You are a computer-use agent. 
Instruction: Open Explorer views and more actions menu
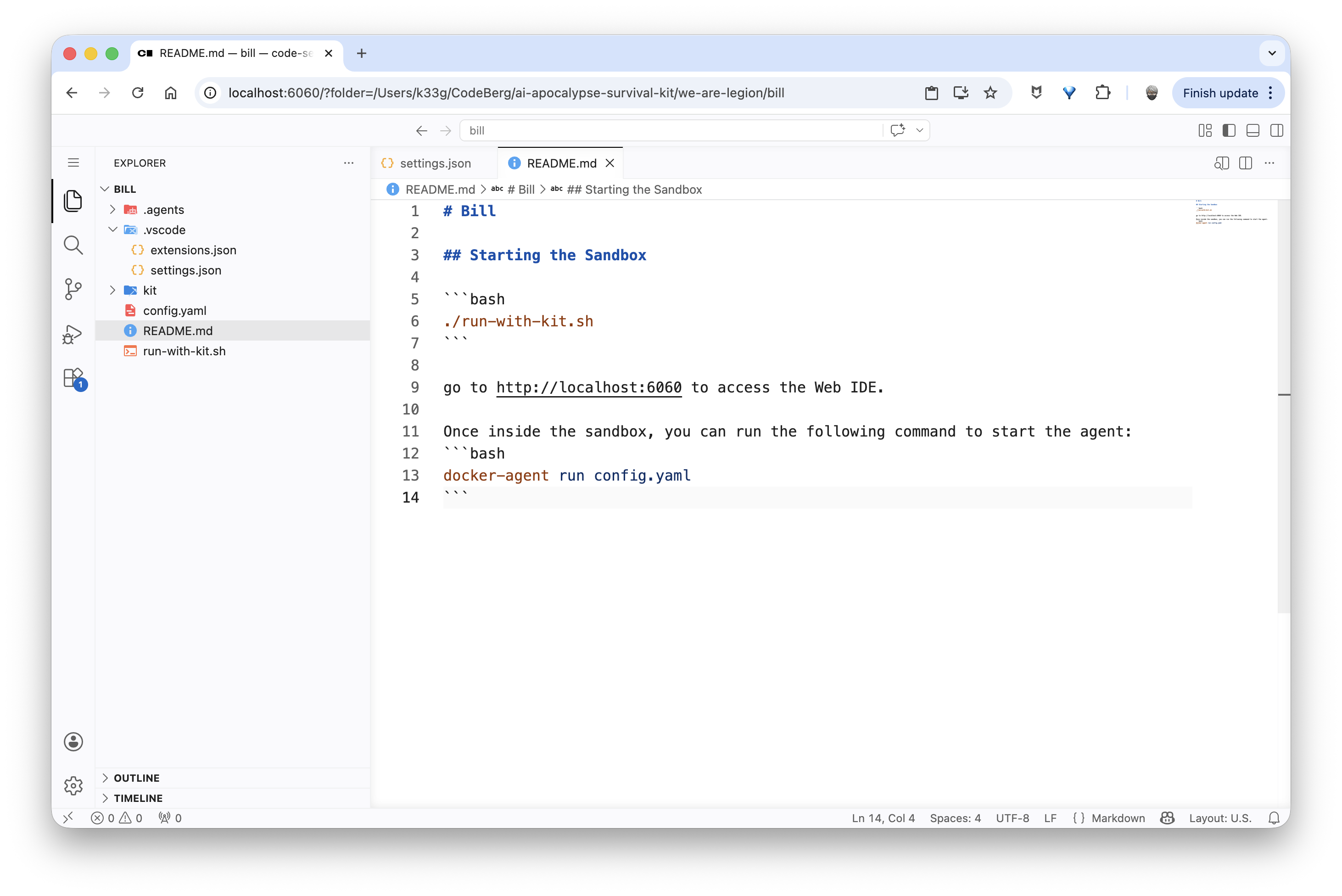pos(348,163)
